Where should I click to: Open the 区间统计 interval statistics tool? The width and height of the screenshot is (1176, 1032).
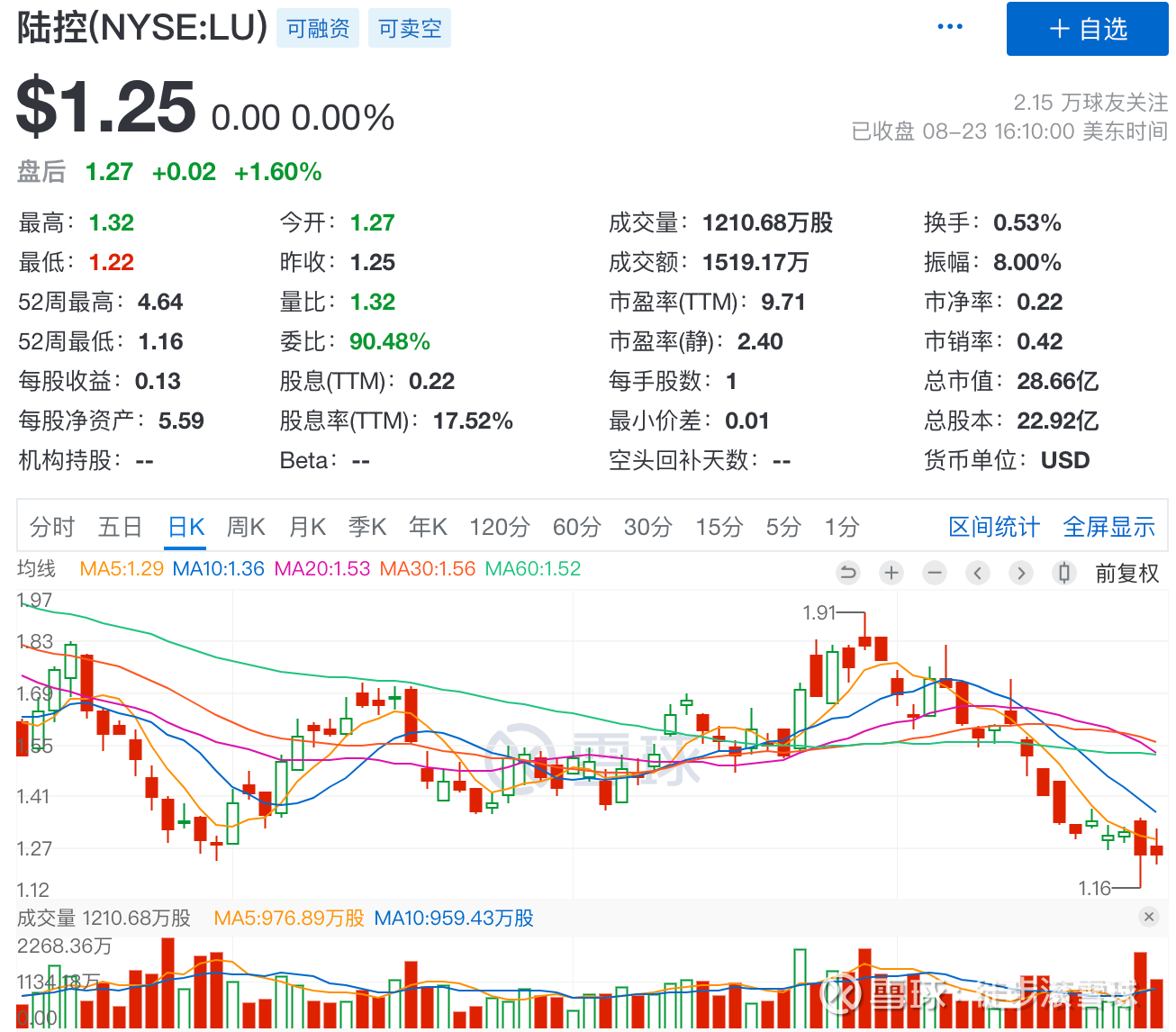click(x=993, y=527)
